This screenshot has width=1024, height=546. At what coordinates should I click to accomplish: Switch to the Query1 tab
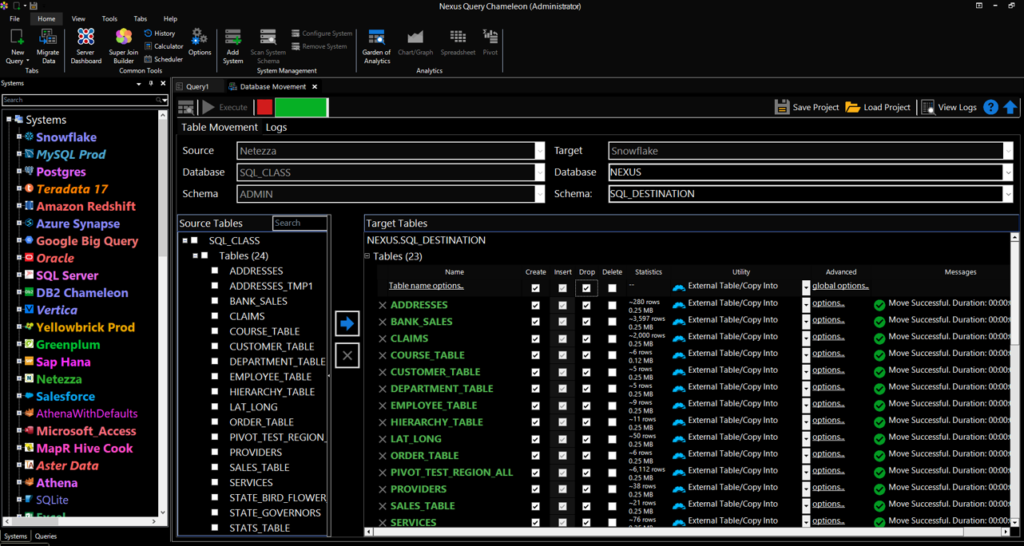point(197,86)
